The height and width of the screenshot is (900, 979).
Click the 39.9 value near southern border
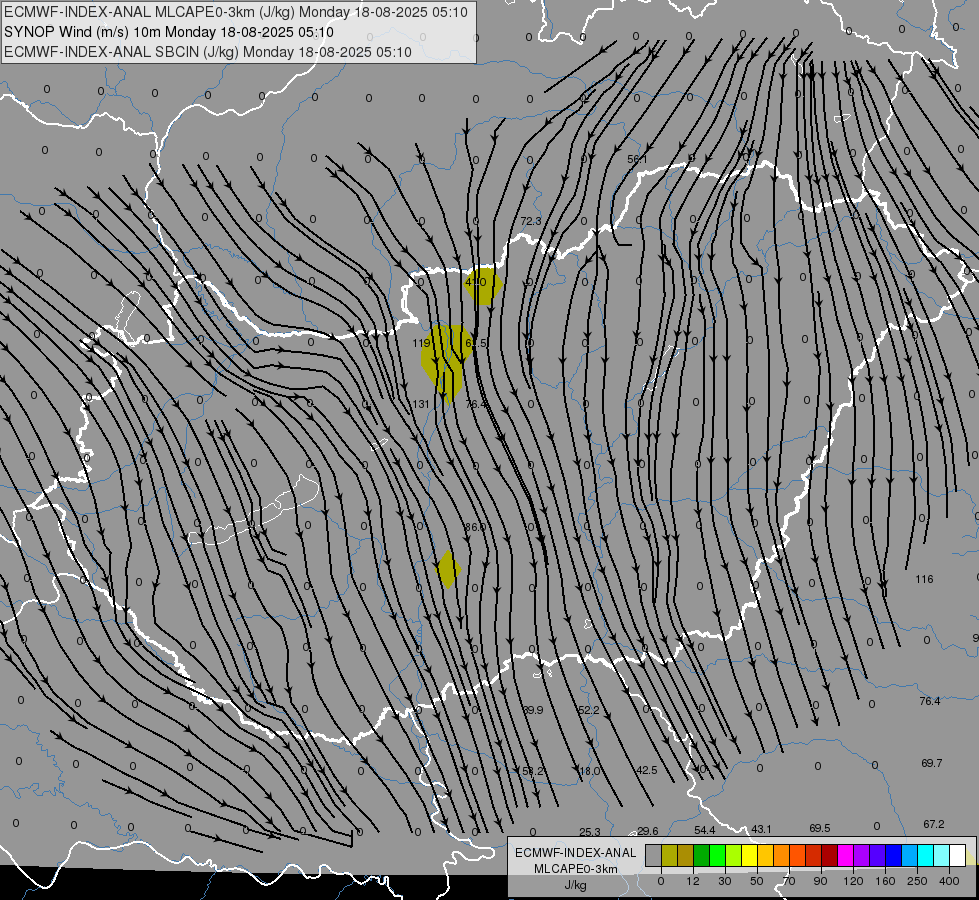[533, 710]
